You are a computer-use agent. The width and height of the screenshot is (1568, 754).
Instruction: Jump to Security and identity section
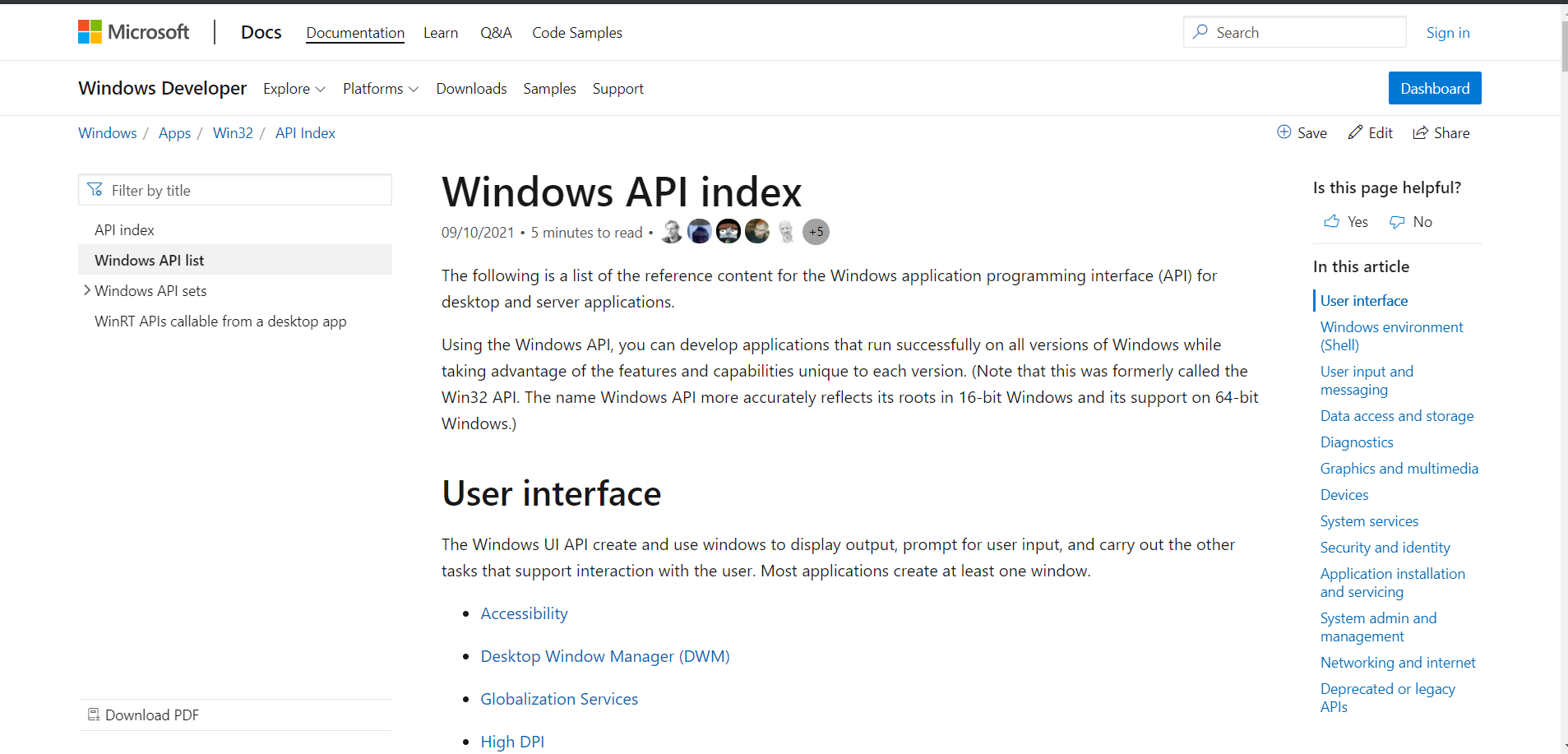pyautogui.click(x=1385, y=548)
